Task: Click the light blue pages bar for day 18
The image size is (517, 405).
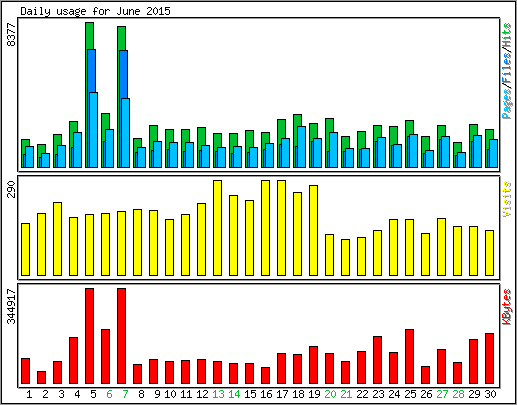Action: pyautogui.click(x=302, y=147)
